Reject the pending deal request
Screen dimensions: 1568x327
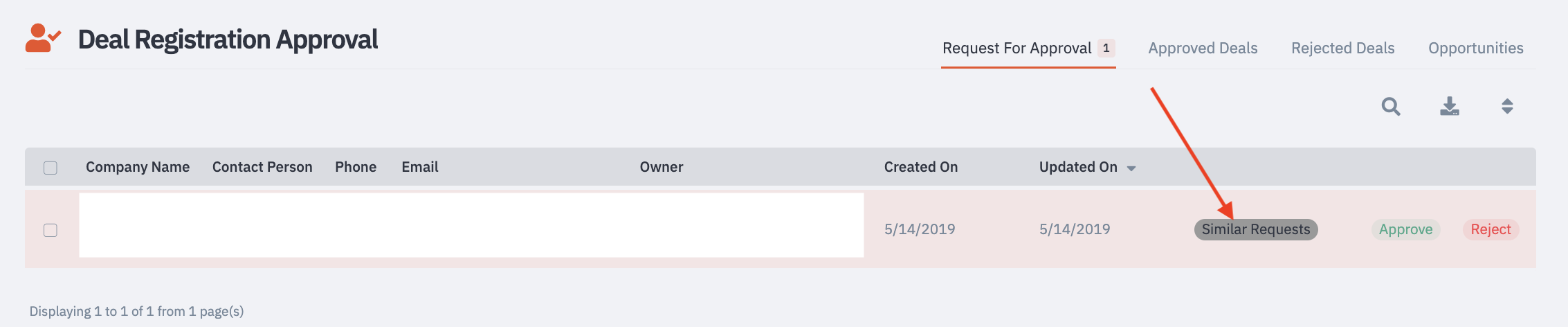tap(1491, 229)
